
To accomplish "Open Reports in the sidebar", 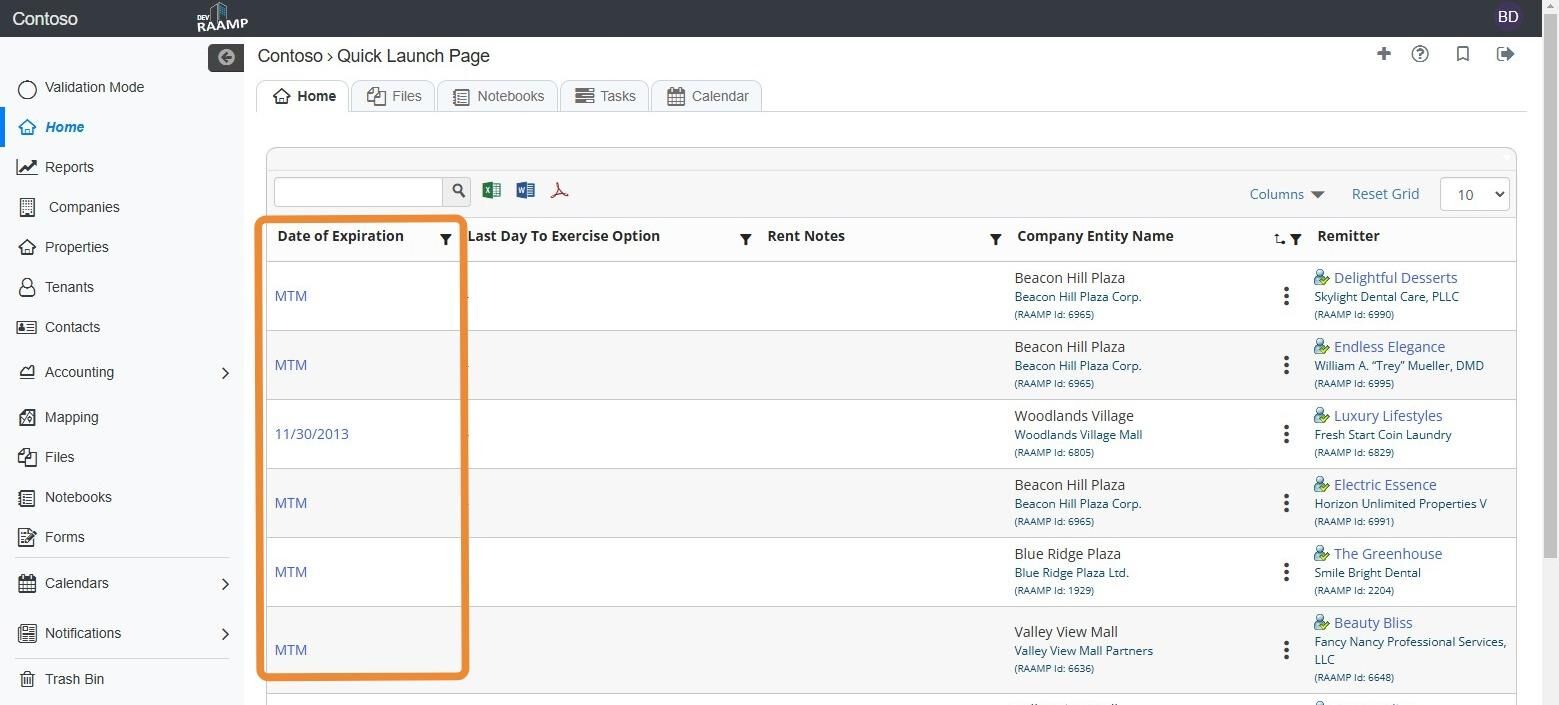I will (x=69, y=167).
